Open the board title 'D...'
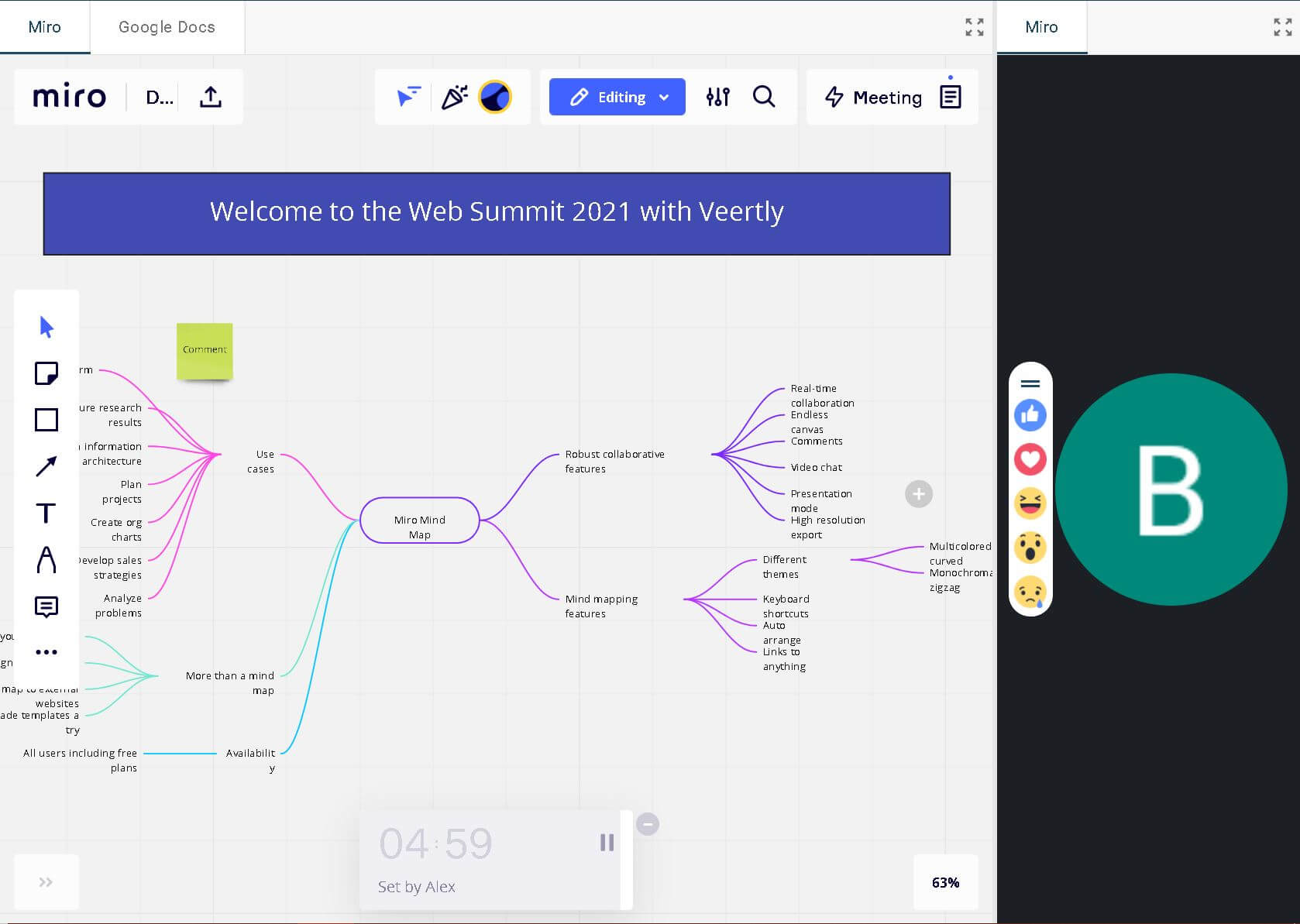The image size is (1300, 924). 160,97
